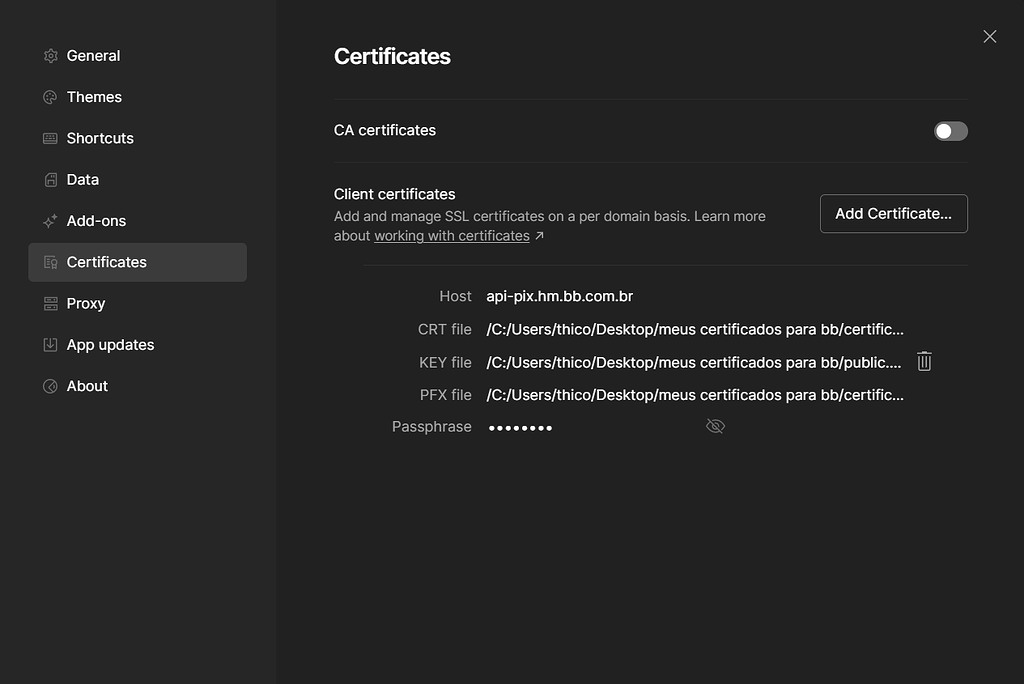
Task: Switch to the Themes settings section
Action: (94, 97)
